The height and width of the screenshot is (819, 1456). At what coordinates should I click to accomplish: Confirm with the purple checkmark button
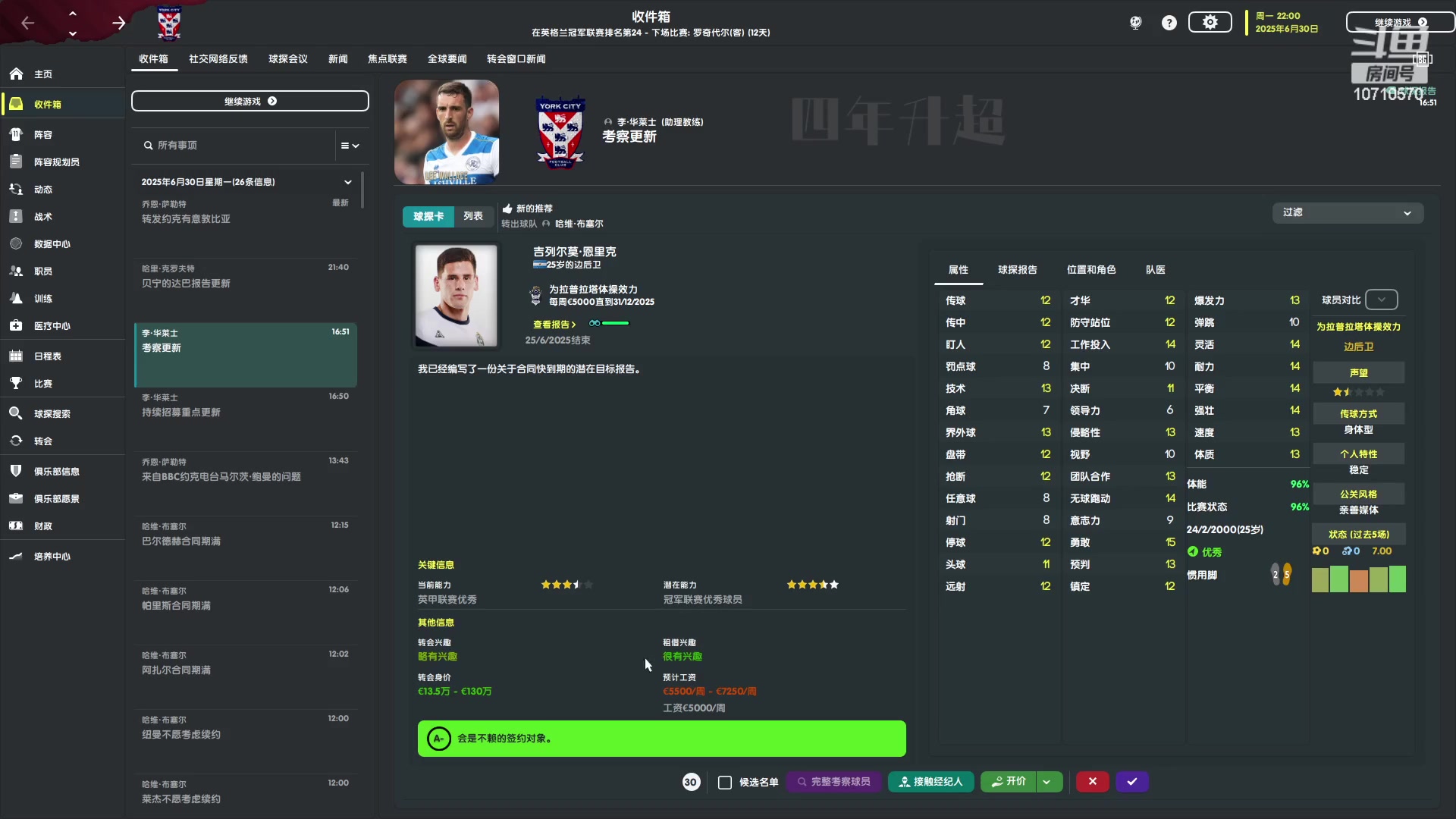(x=1132, y=782)
